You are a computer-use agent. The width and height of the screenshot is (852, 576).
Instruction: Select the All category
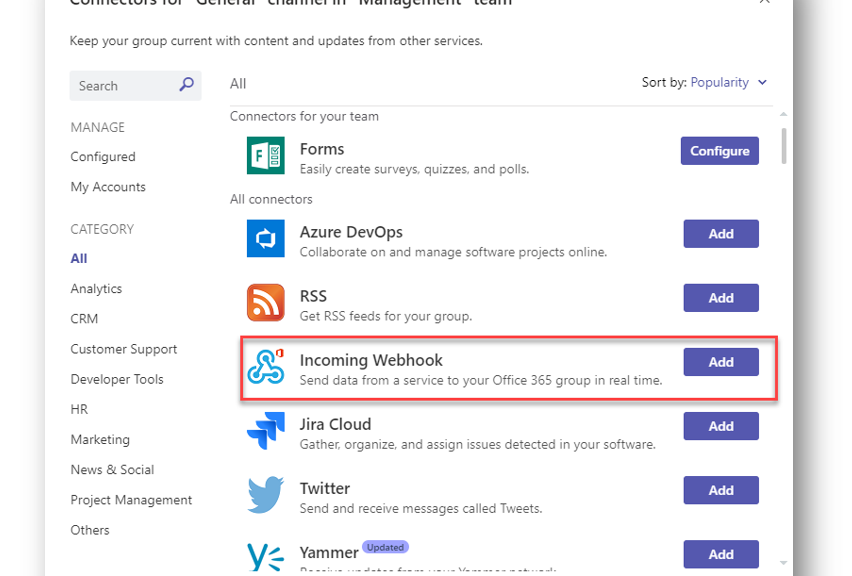pos(79,259)
